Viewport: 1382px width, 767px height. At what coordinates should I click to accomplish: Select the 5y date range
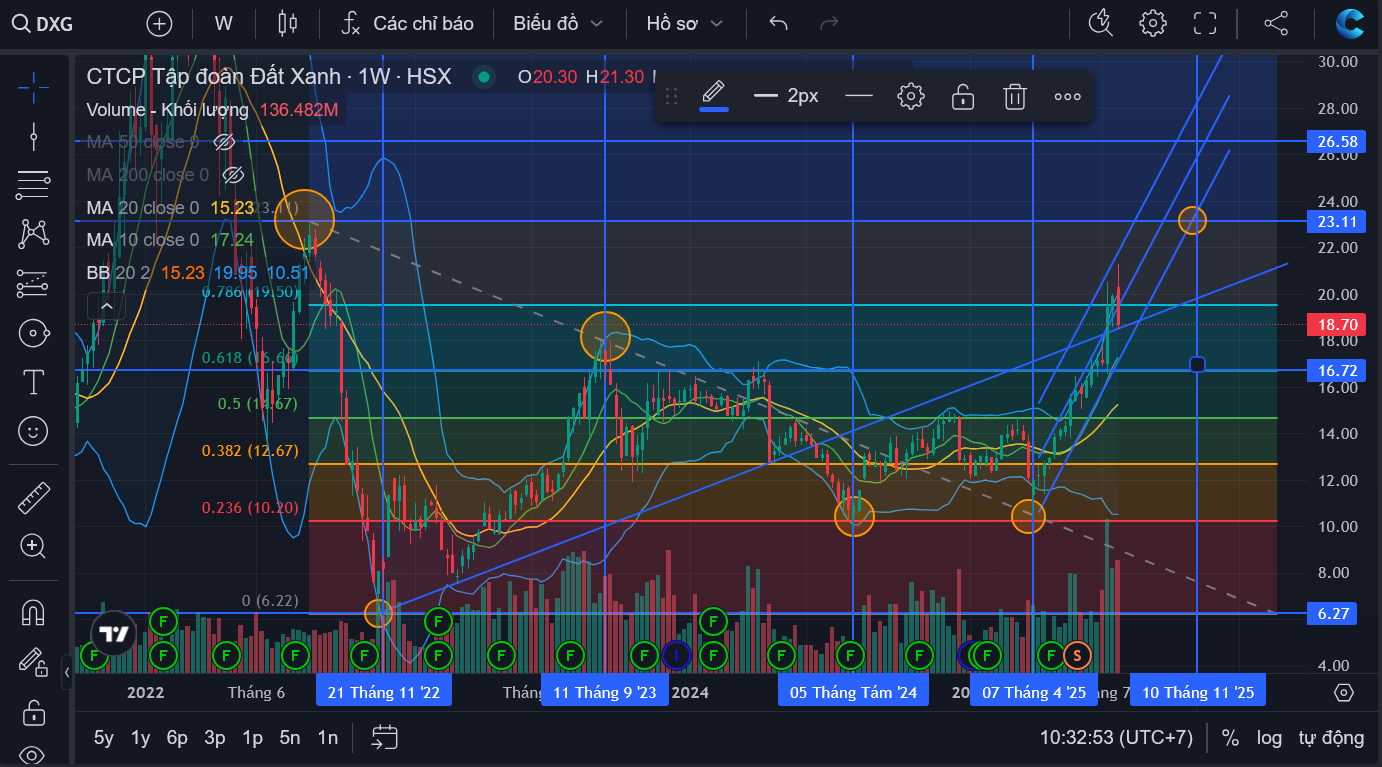[x=104, y=738]
